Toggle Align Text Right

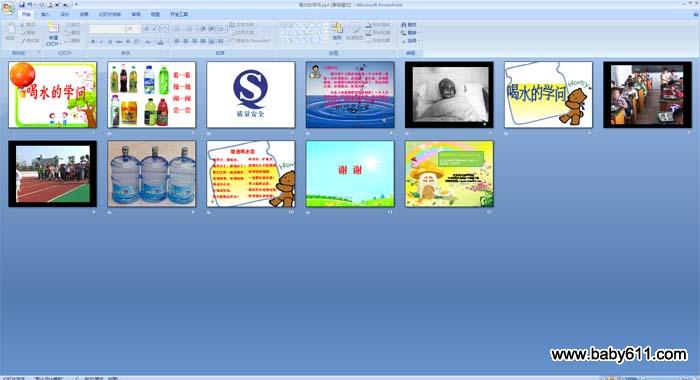pos(195,41)
